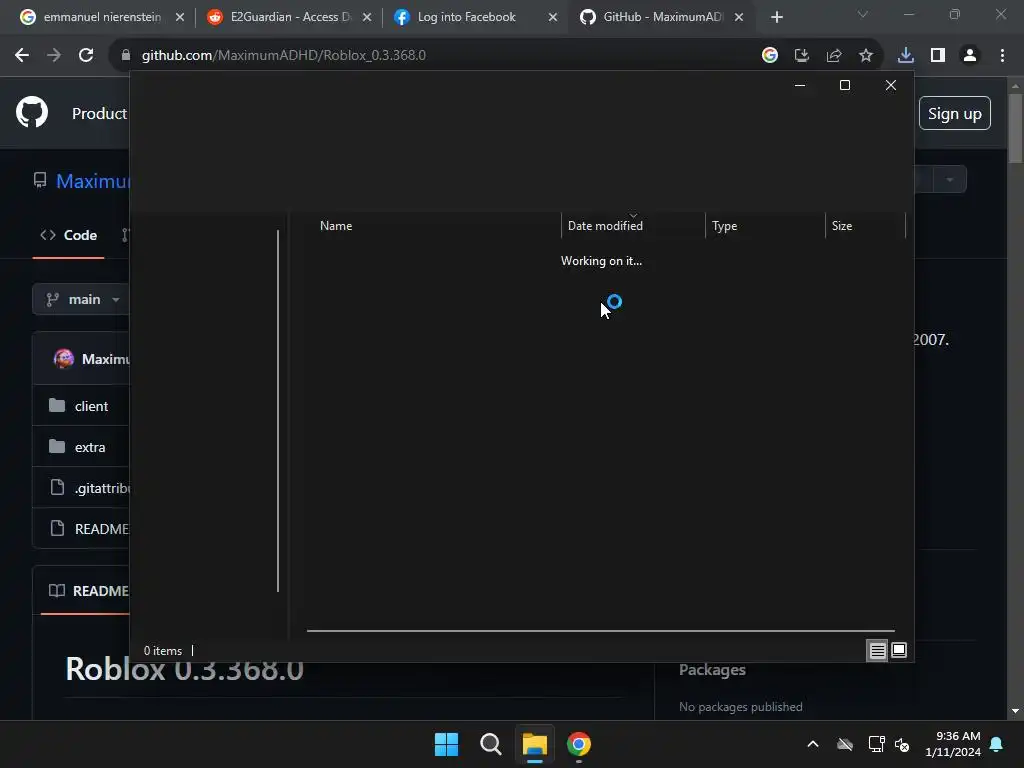Click the GitHub page vertical scrollbar
1024x768 pixels.
(1016, 129)
